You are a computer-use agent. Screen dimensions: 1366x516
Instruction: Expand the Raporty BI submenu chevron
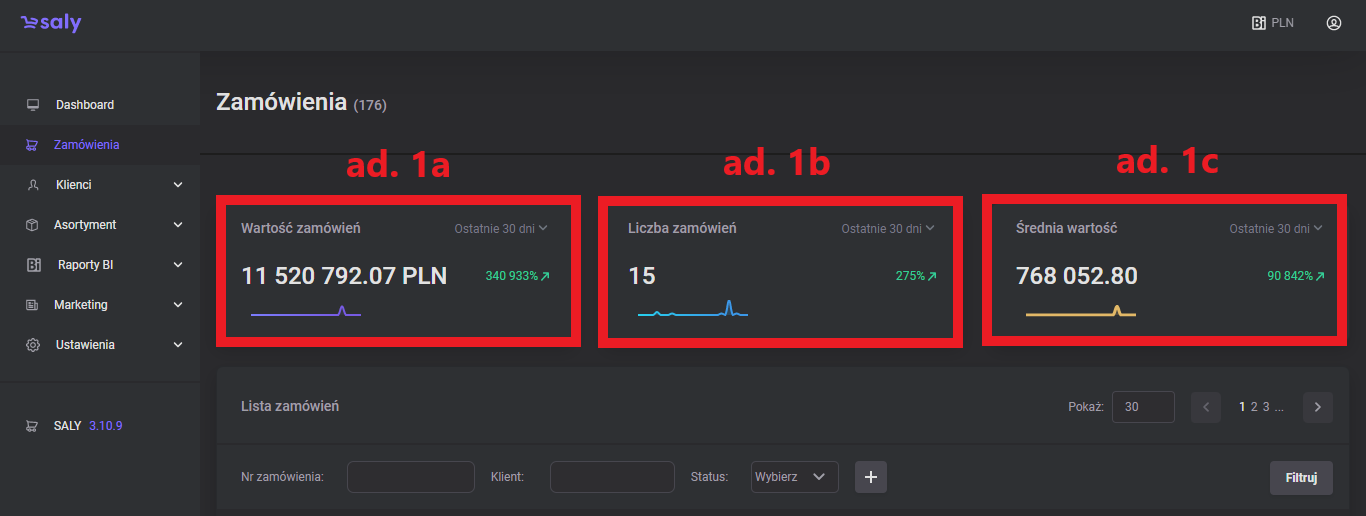click(x=178, y=265)
